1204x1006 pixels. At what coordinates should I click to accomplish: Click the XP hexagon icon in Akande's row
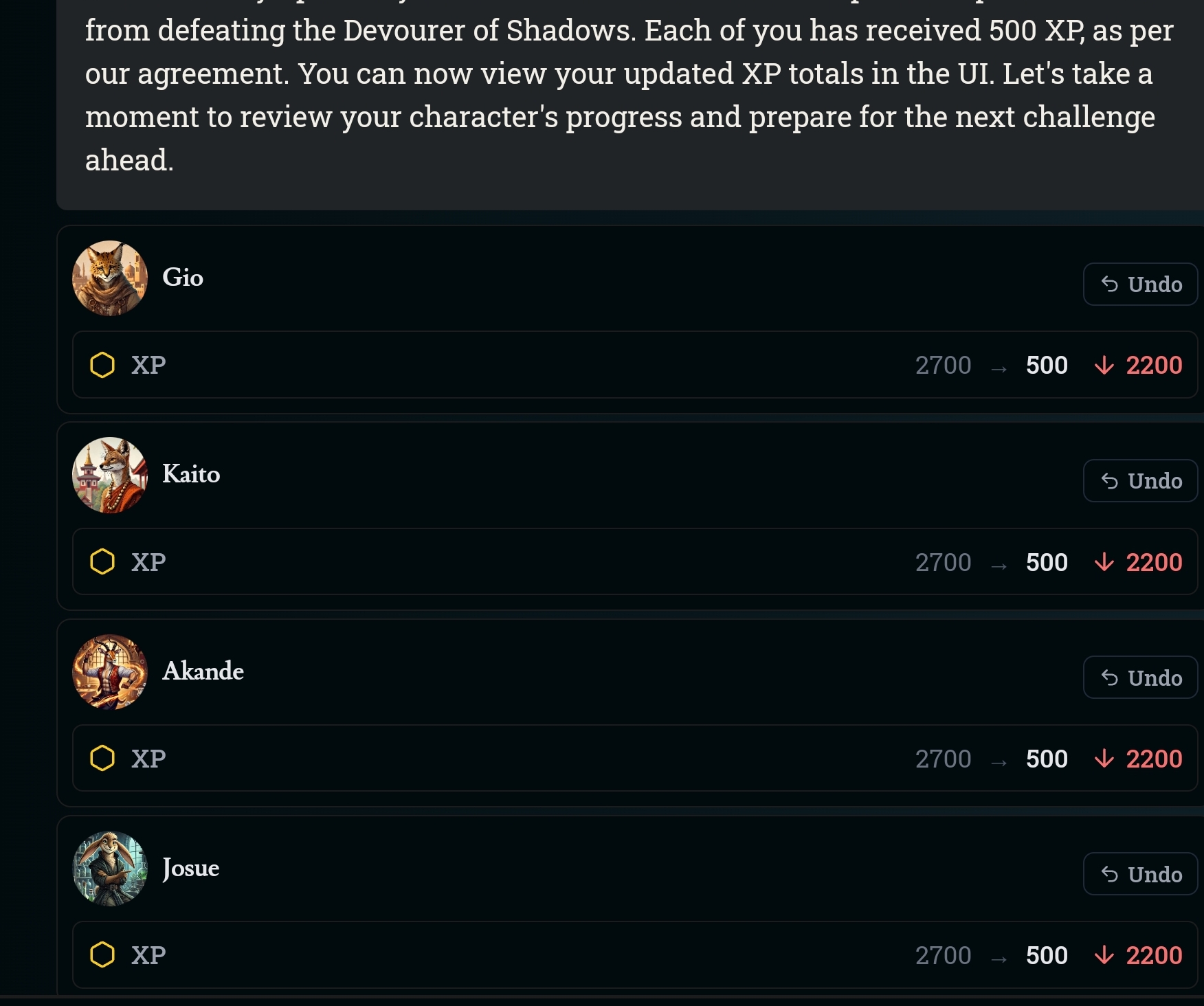pos(102,758)
